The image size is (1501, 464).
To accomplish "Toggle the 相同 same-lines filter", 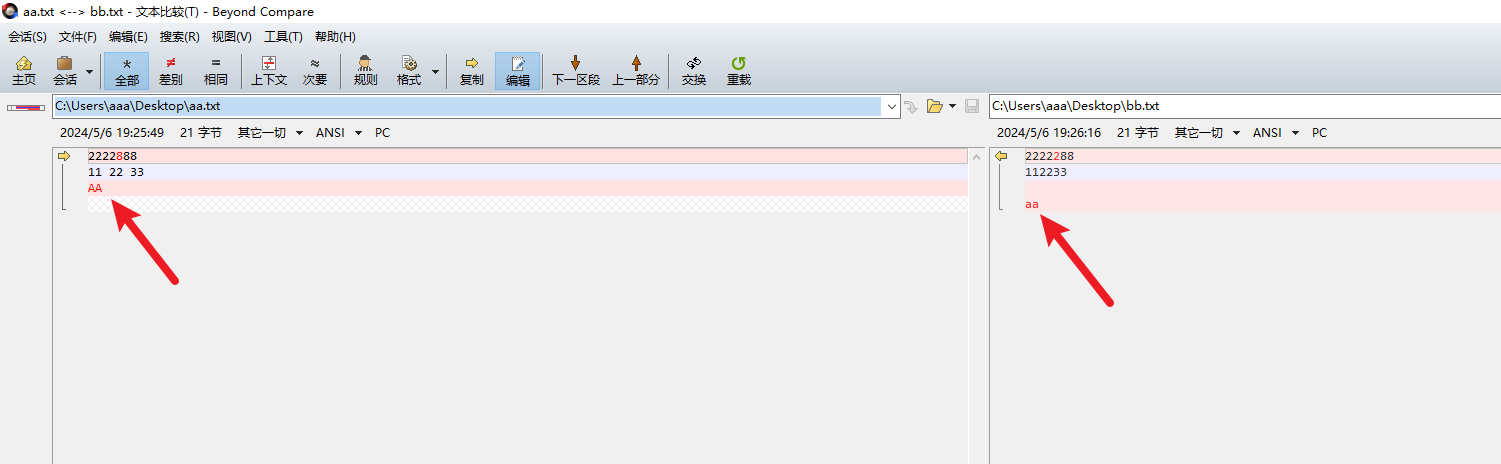I will pyautogui.click(x=215, y=71).
